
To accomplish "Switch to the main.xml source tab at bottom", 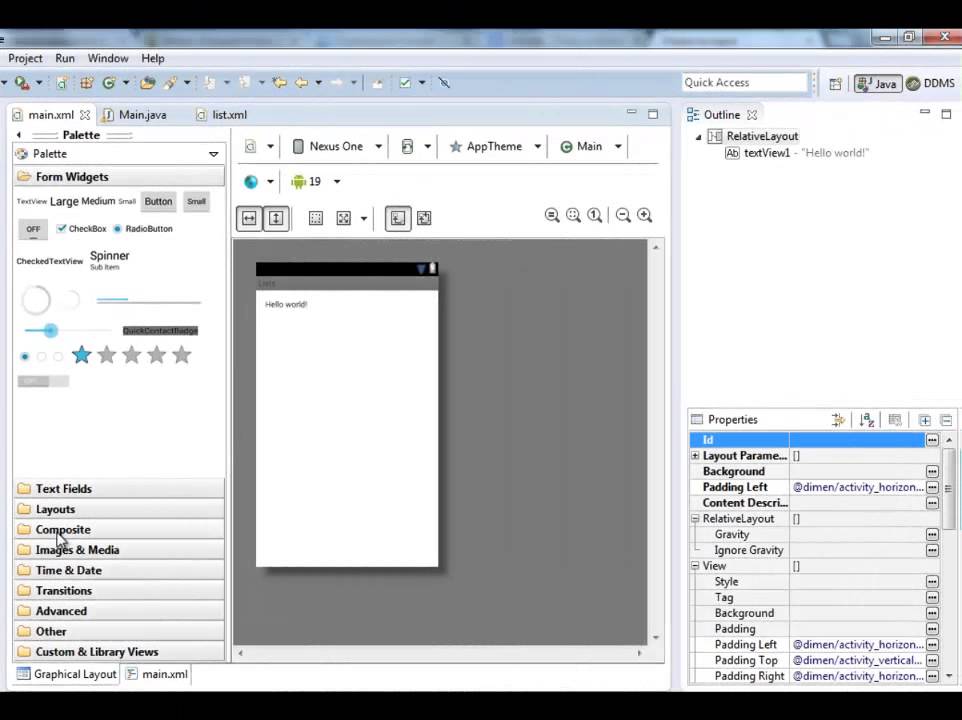I will (157, 674).
